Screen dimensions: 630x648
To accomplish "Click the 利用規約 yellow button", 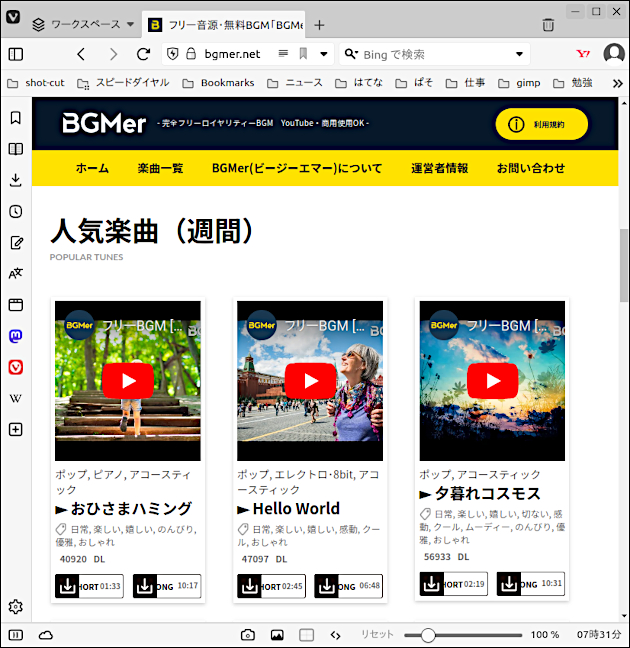I will click(542, 124).
